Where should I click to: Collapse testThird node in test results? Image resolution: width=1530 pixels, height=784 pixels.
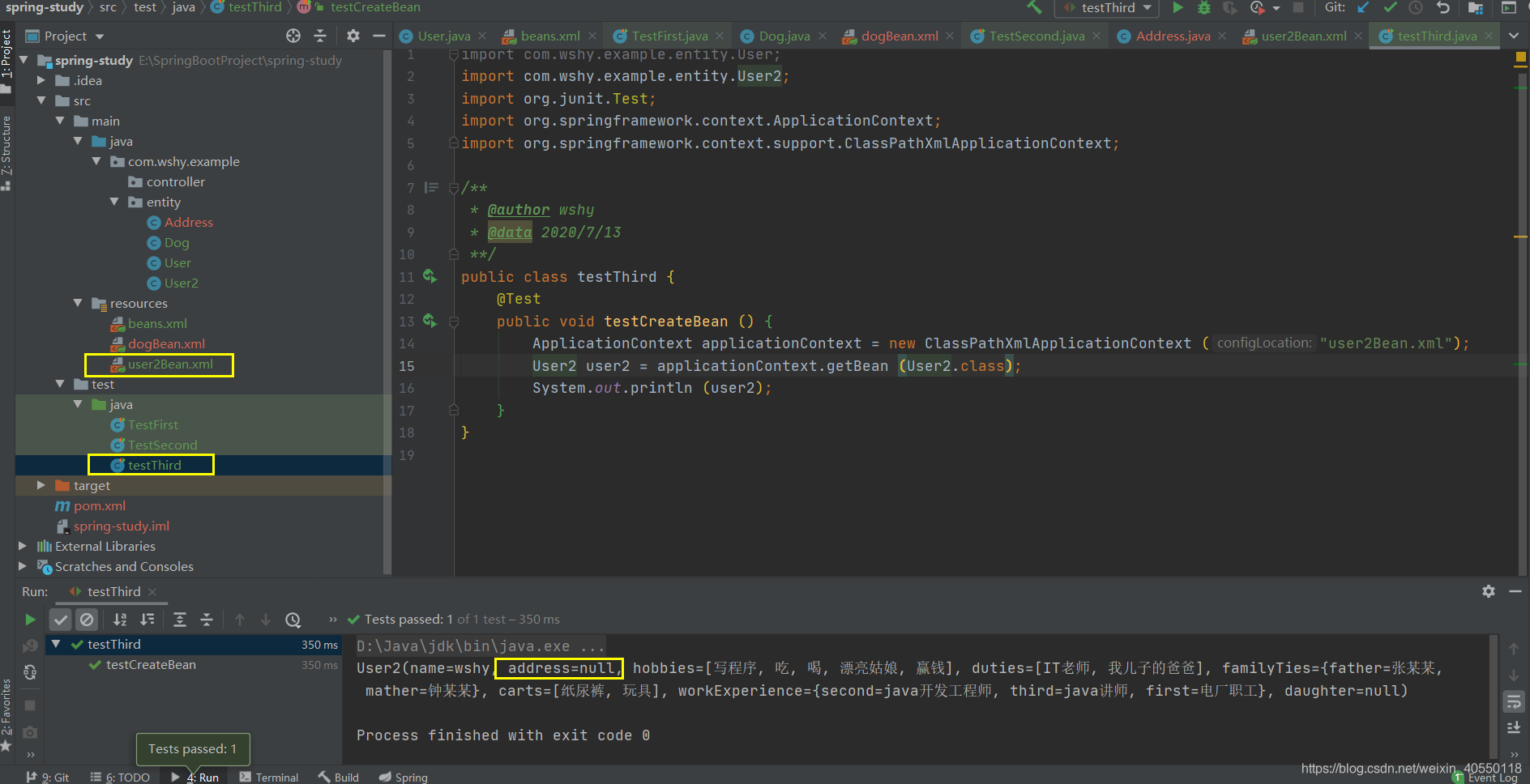click(56, 644)
